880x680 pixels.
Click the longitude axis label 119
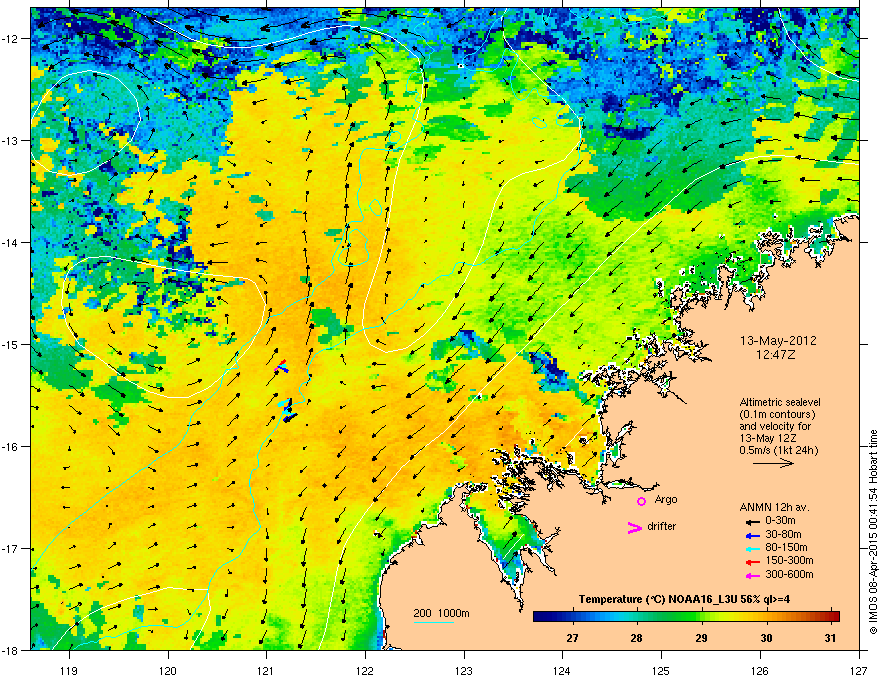point(69,670)
